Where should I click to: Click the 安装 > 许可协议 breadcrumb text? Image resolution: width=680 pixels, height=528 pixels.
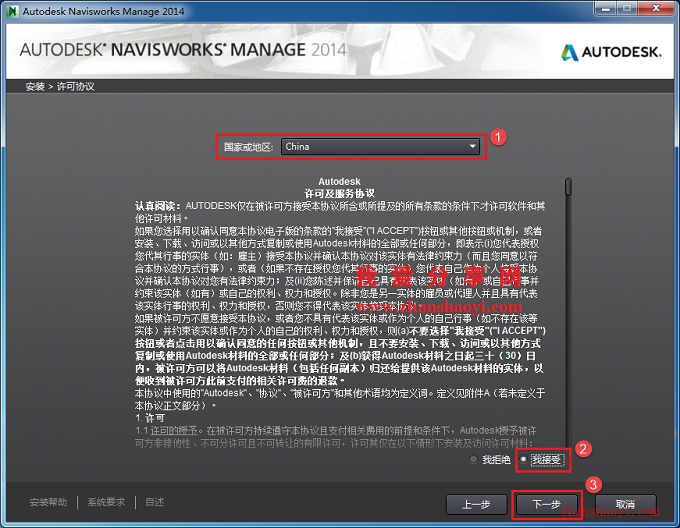click(60, 86)
